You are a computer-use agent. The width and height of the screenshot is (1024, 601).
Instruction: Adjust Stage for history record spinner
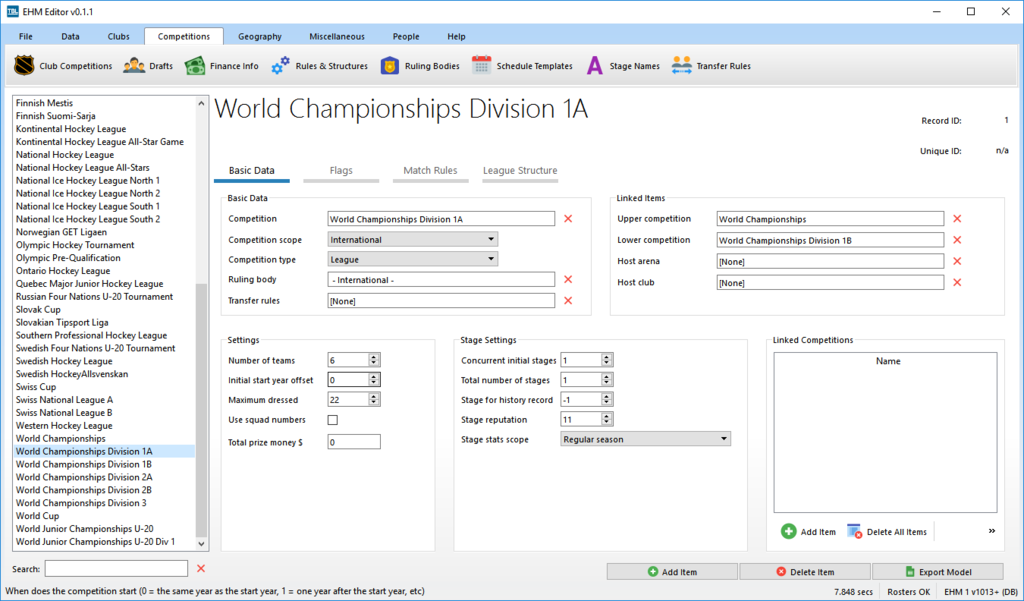(x=607, y=399)
